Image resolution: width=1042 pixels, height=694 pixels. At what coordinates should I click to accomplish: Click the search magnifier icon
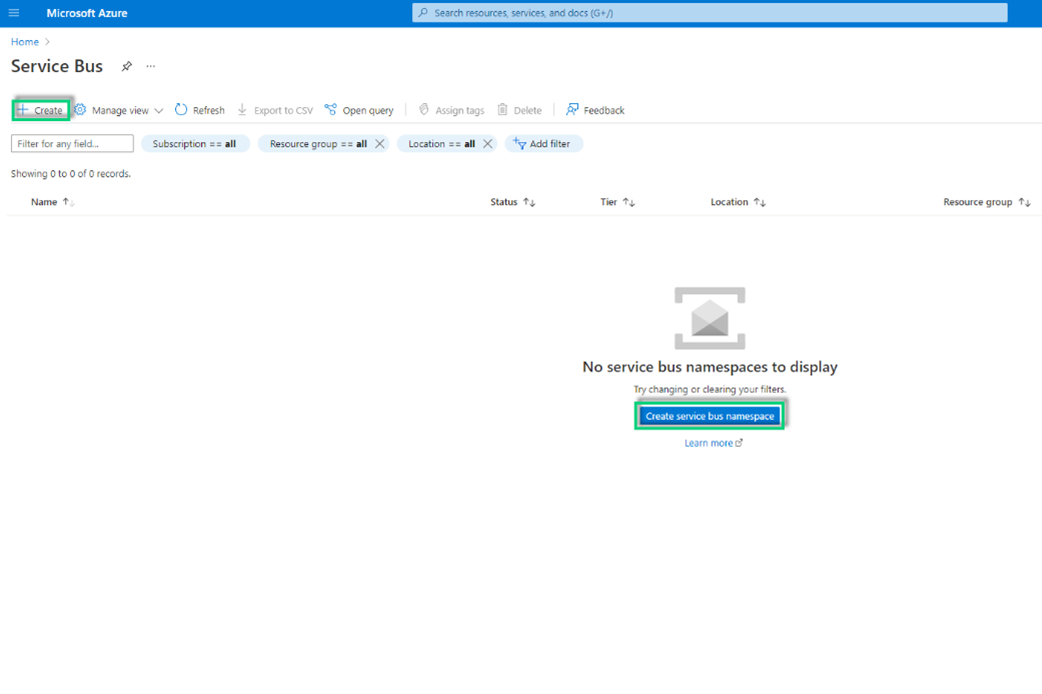[423, 13]
